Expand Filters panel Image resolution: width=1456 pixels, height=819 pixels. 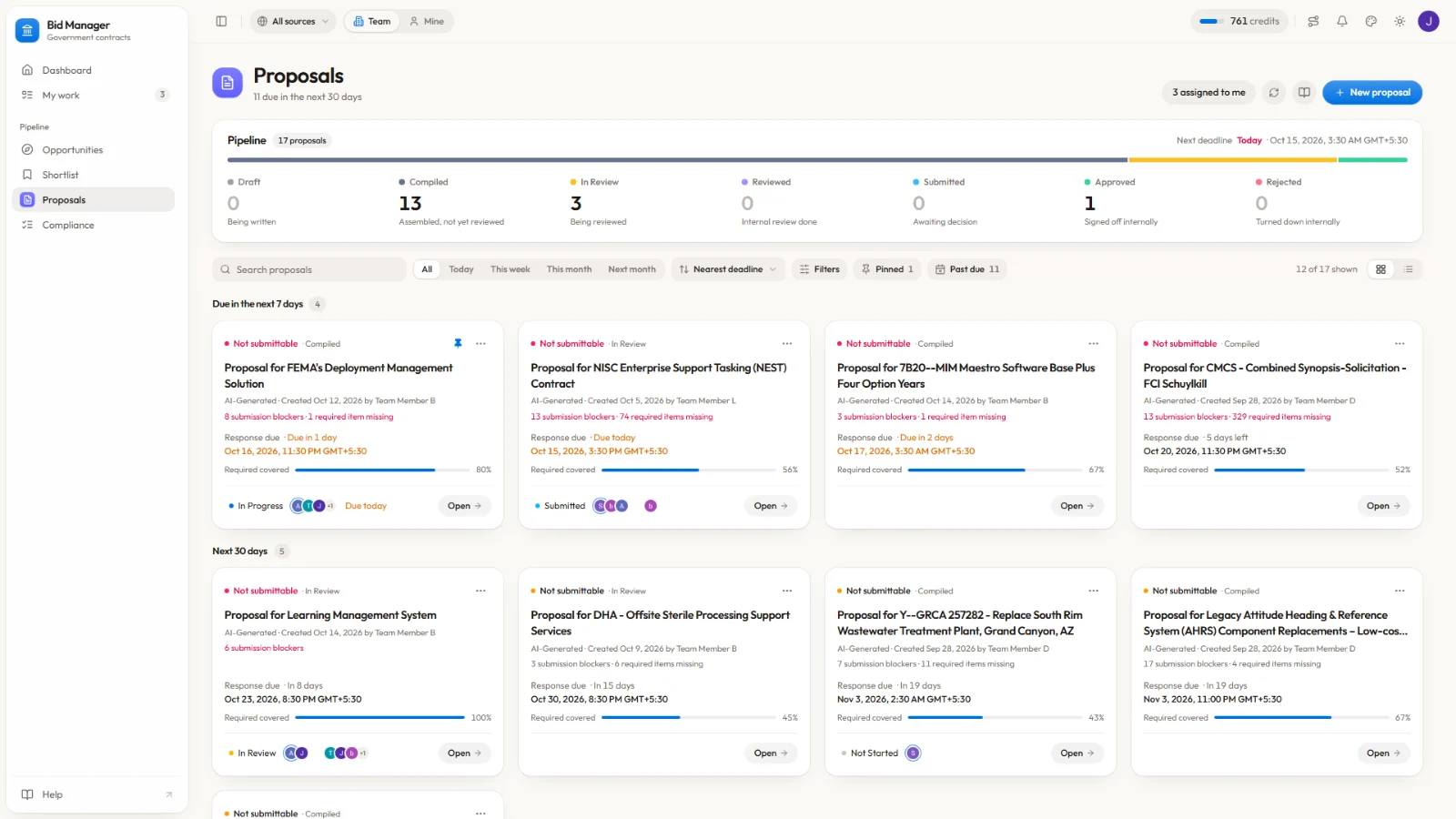pyautogui.click(x=819, y=269)
